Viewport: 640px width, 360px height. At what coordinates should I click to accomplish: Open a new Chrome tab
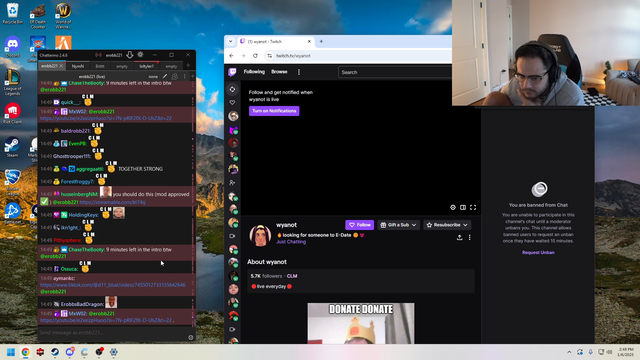click(x=321, y=41)
